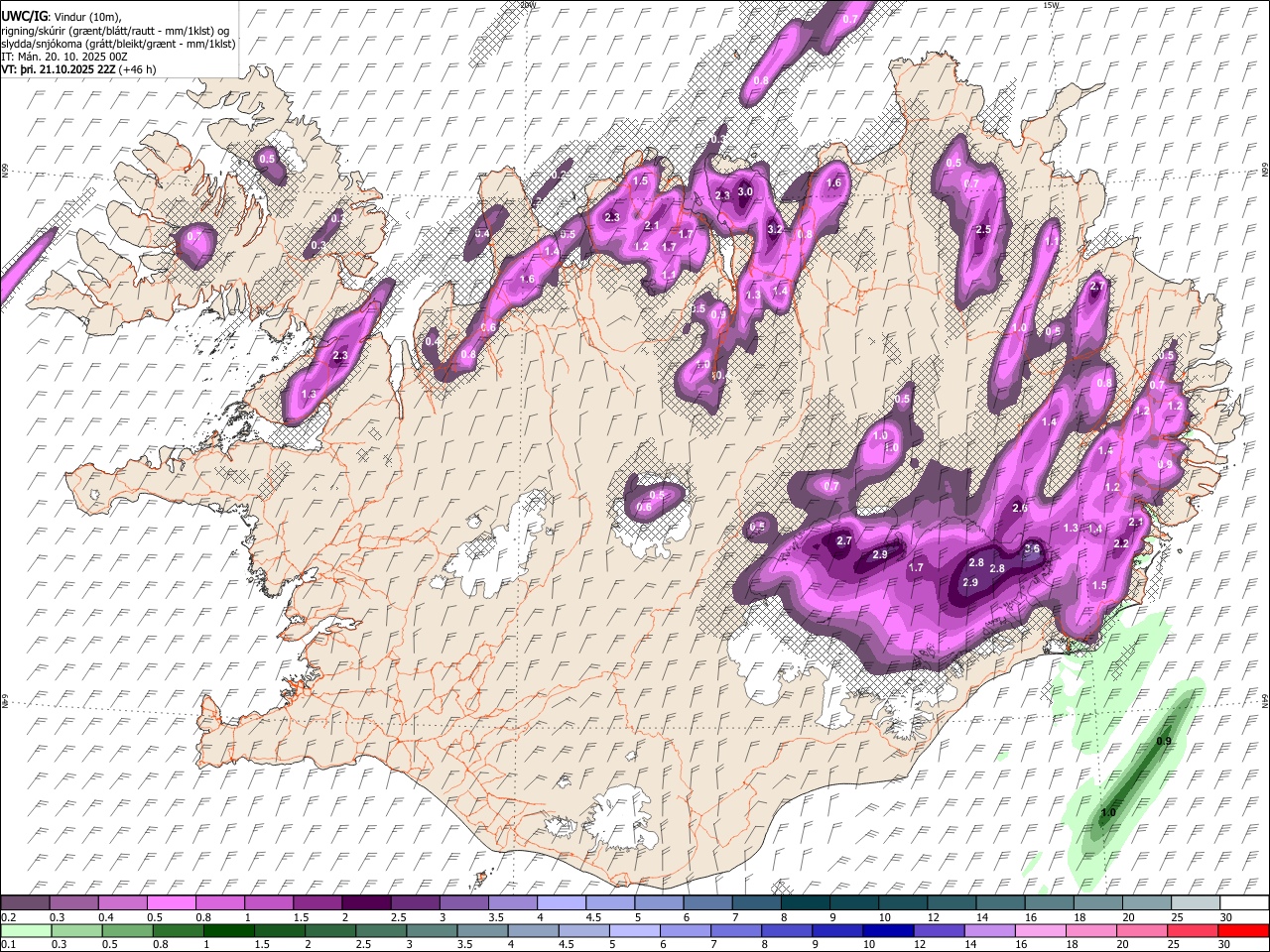Click the 2.5 swatch in lower green legend

pos(379,930)
